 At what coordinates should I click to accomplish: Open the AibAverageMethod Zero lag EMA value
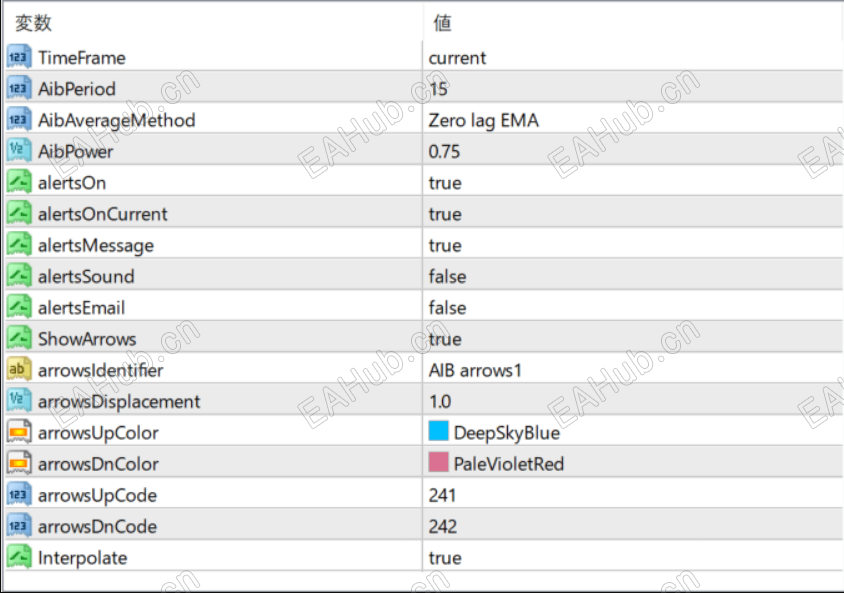click(483, 121)
